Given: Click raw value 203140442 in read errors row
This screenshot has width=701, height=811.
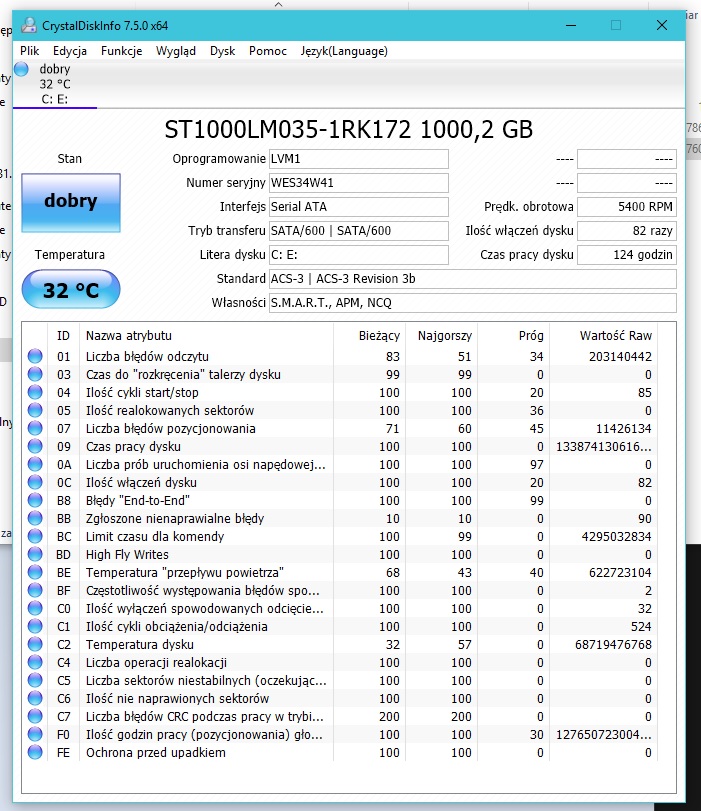Looking at the screenshot, I should coord(620,356).
